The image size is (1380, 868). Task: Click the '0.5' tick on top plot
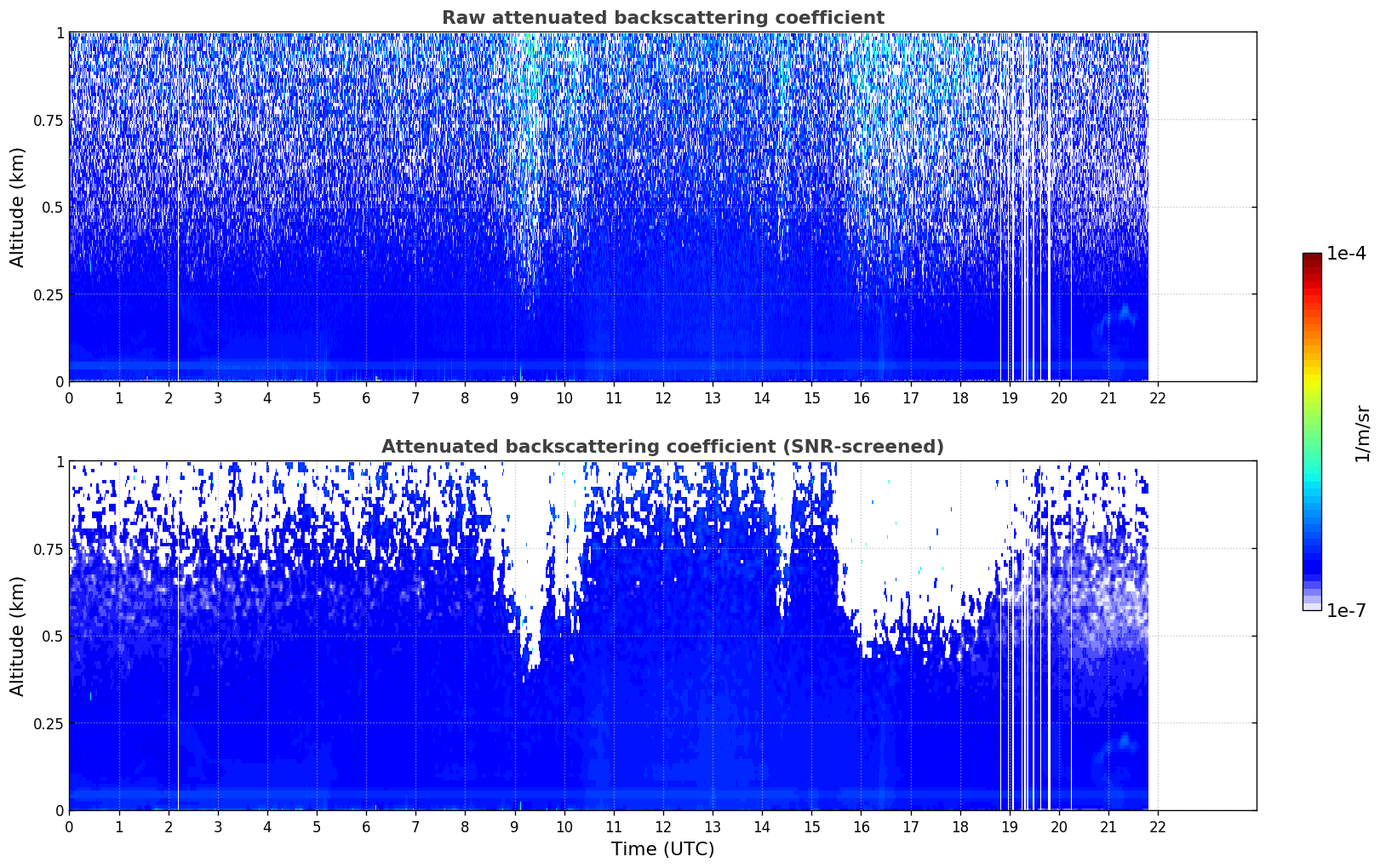click(53, 207)
